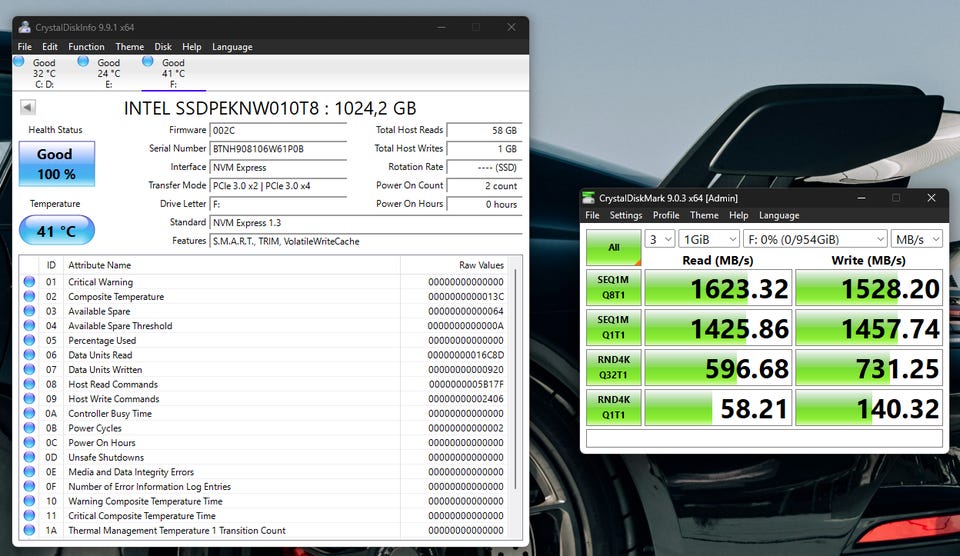Open test size dropdown showing 1GiB
960x556 pixels.
[709, 239]
